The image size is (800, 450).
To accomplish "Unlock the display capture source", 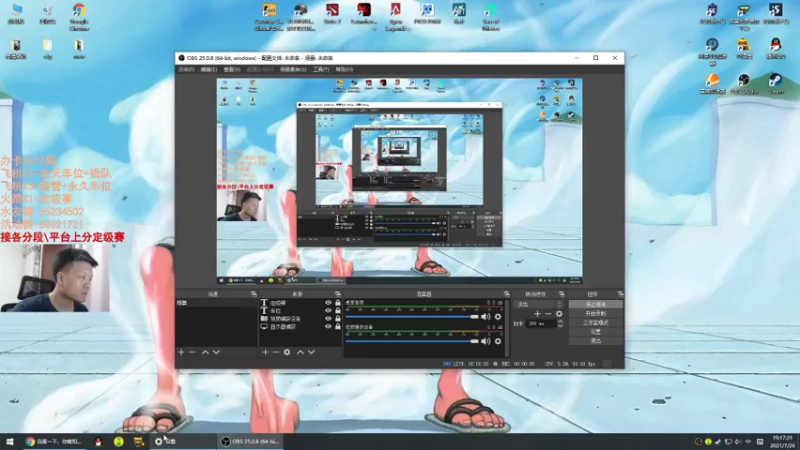I will tap(338, 327).
